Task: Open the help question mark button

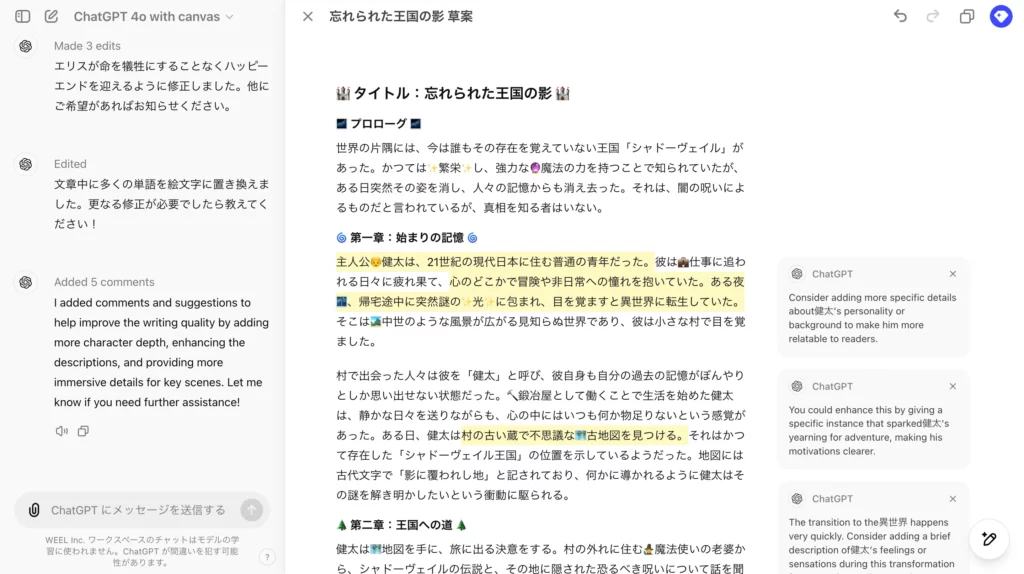Action: pyautogui.click(x=267, y=557)
